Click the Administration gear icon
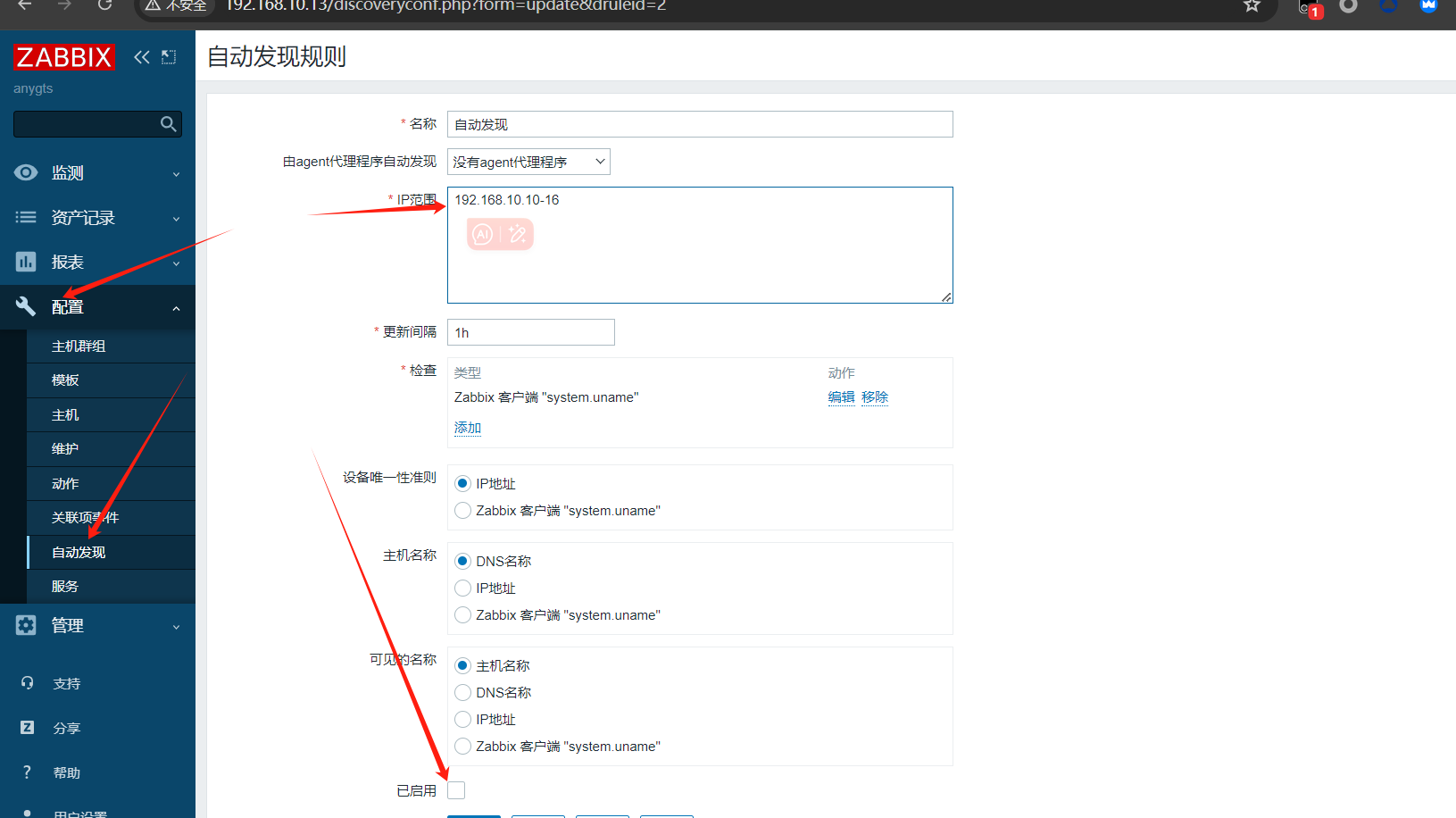Screen dimensions: 1456x818 click(26, 625)
